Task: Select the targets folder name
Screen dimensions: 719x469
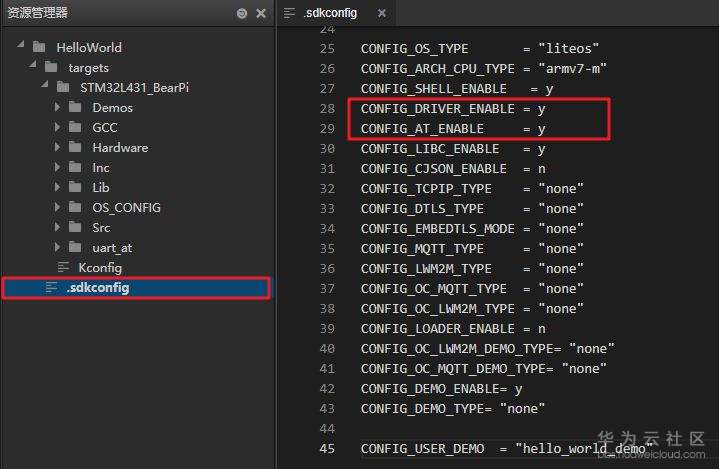Action: tap(88, 68)
